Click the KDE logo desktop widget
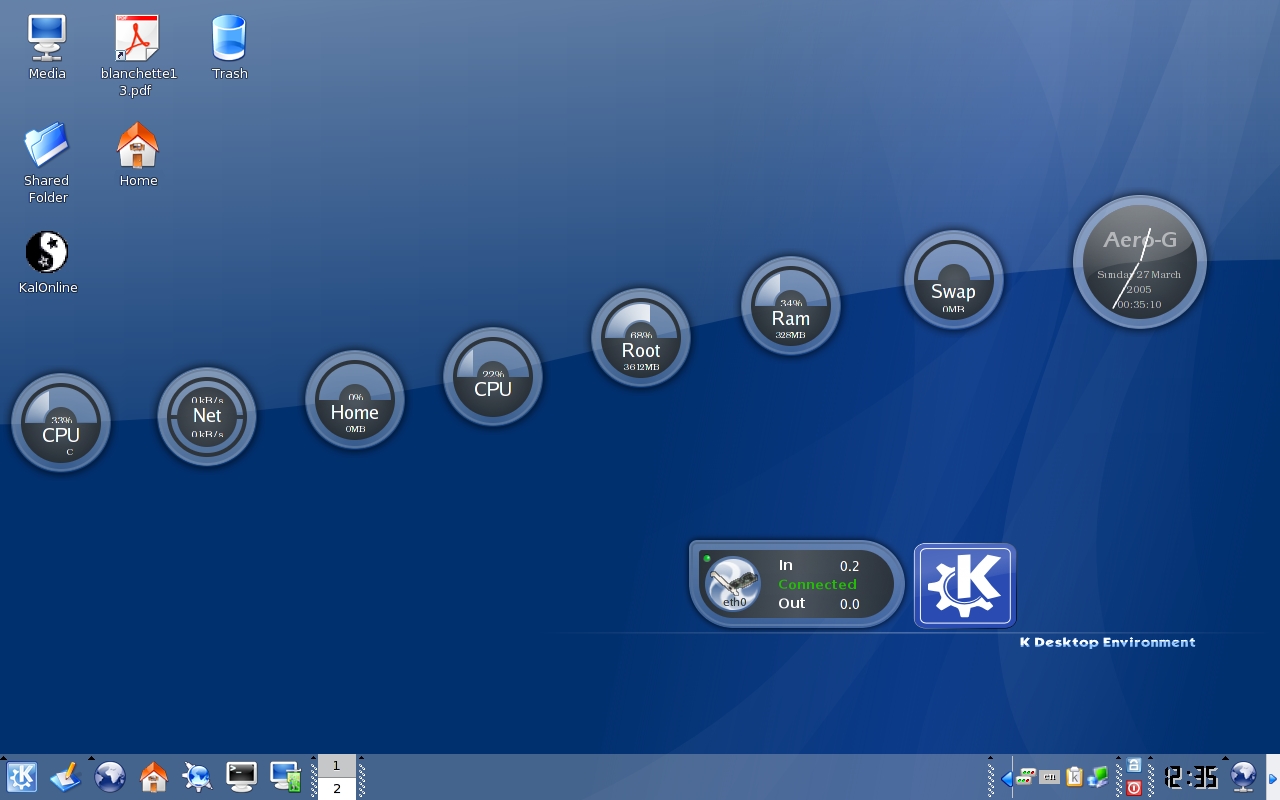Screen dimensions: 1280x800 (965, 586)
